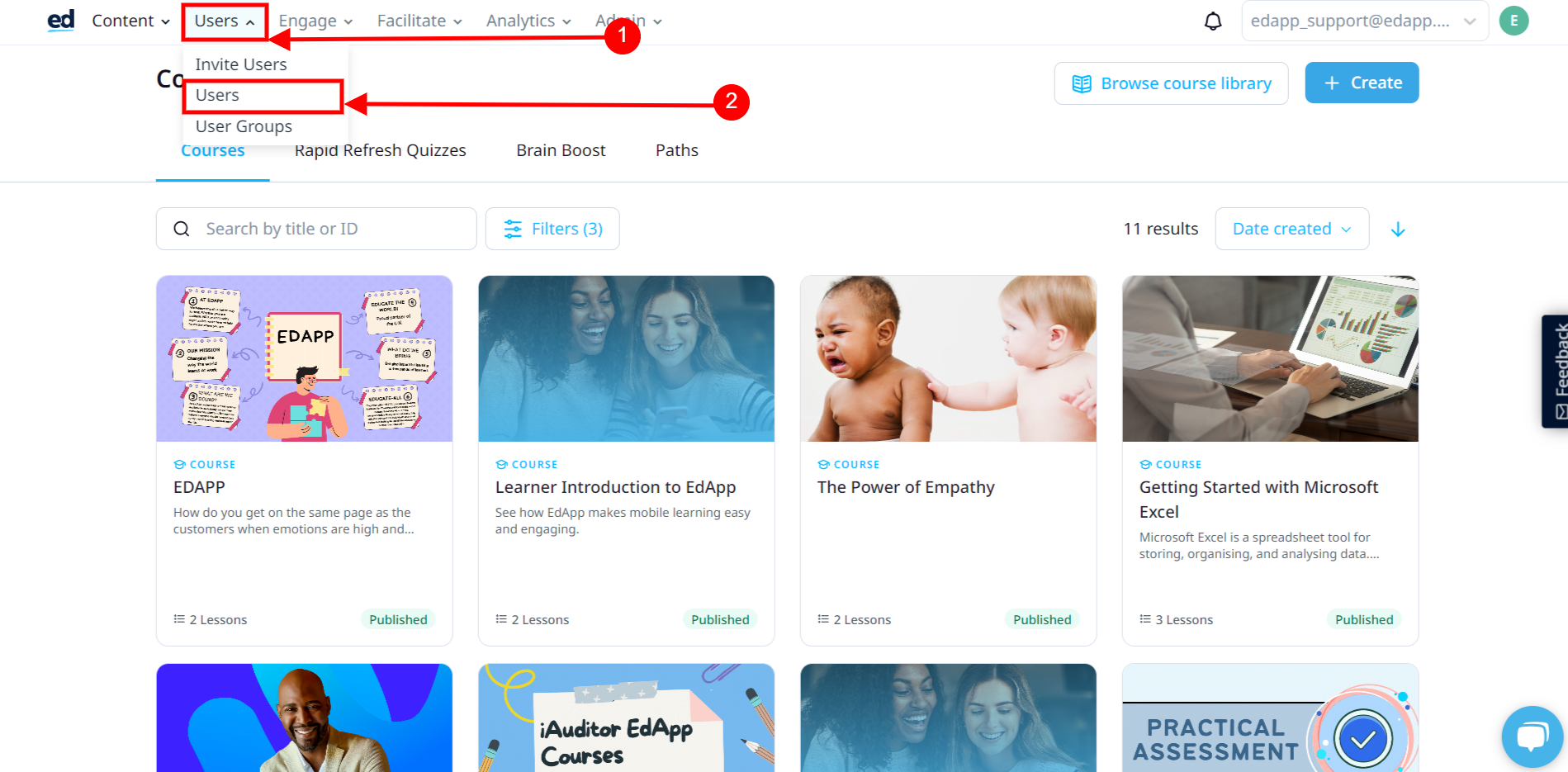This screenshot has height=772, width=1568.
Task: Open the chat support bubble
Action: (x=1532, y=736)
